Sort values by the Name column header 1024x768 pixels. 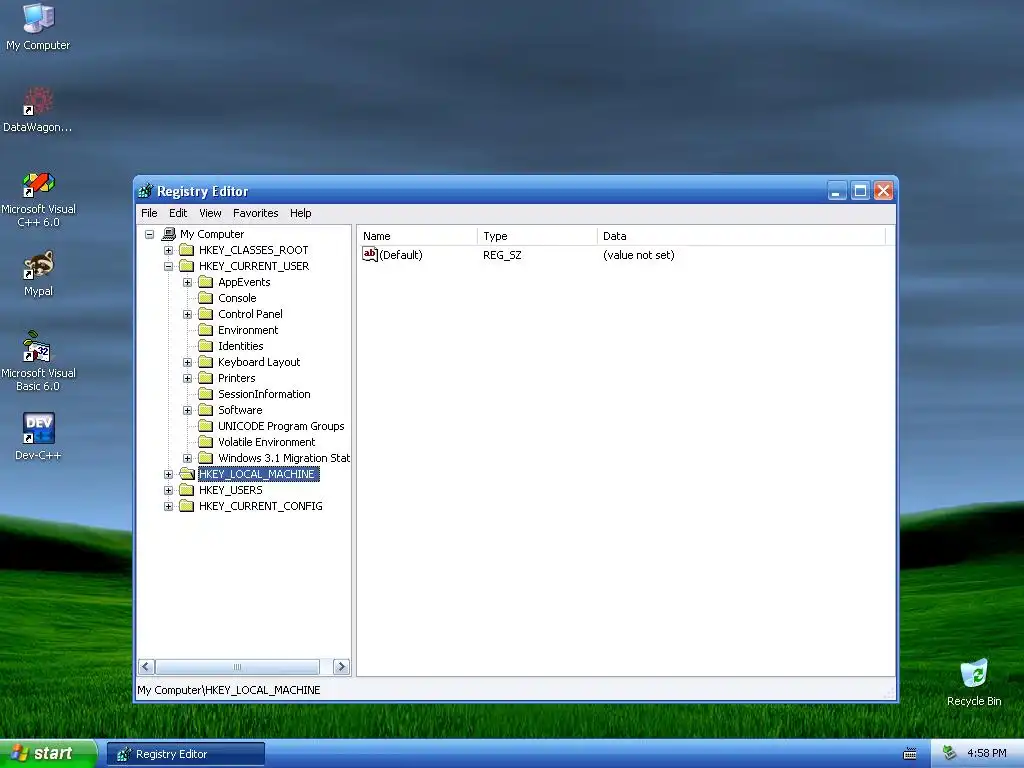(417, 236)
